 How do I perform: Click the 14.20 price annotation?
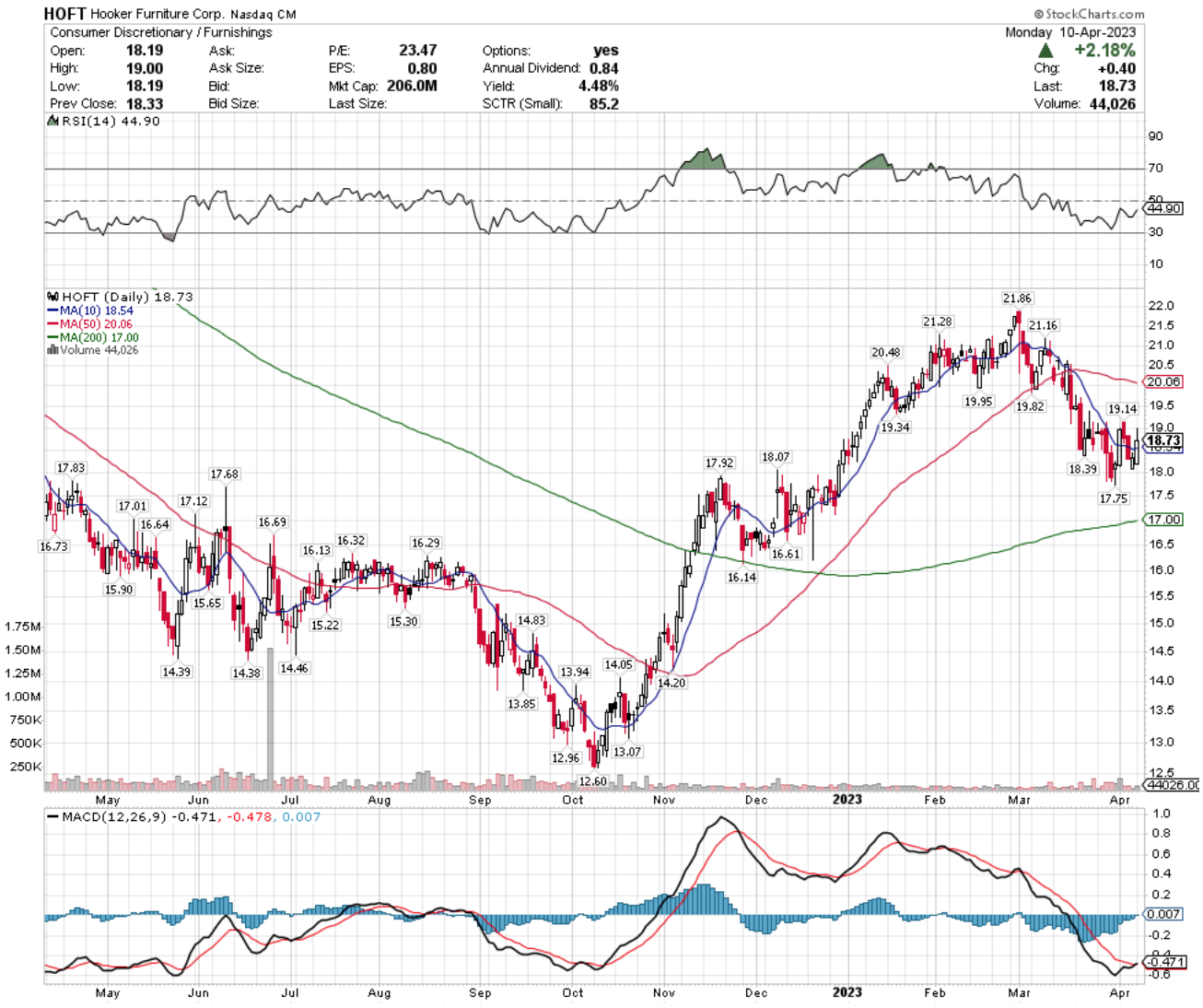671,684
